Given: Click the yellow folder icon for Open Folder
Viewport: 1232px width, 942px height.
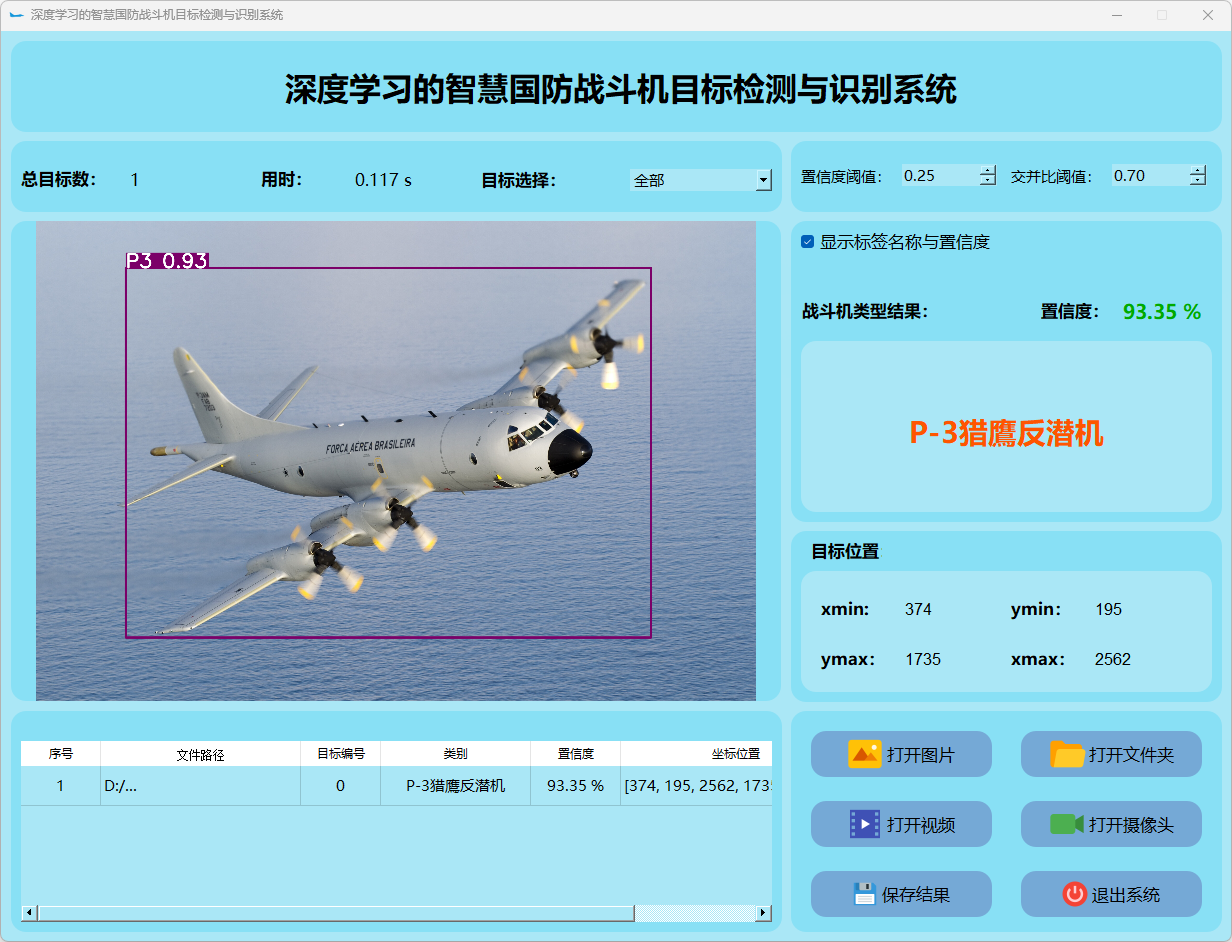Looking at the screenshot, I should pos(1067,754).
